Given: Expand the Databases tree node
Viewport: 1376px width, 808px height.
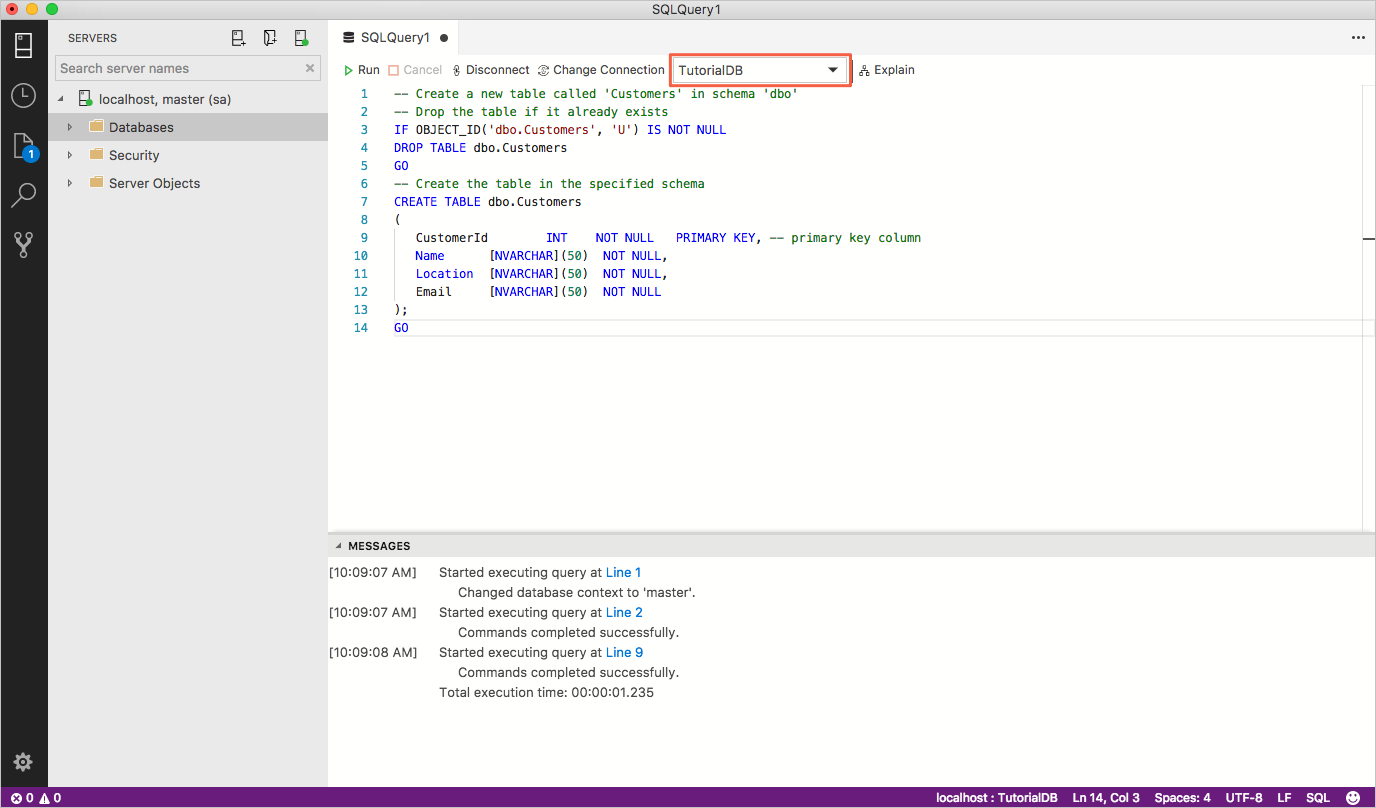Looking at the screenshot, I should 70,127.
